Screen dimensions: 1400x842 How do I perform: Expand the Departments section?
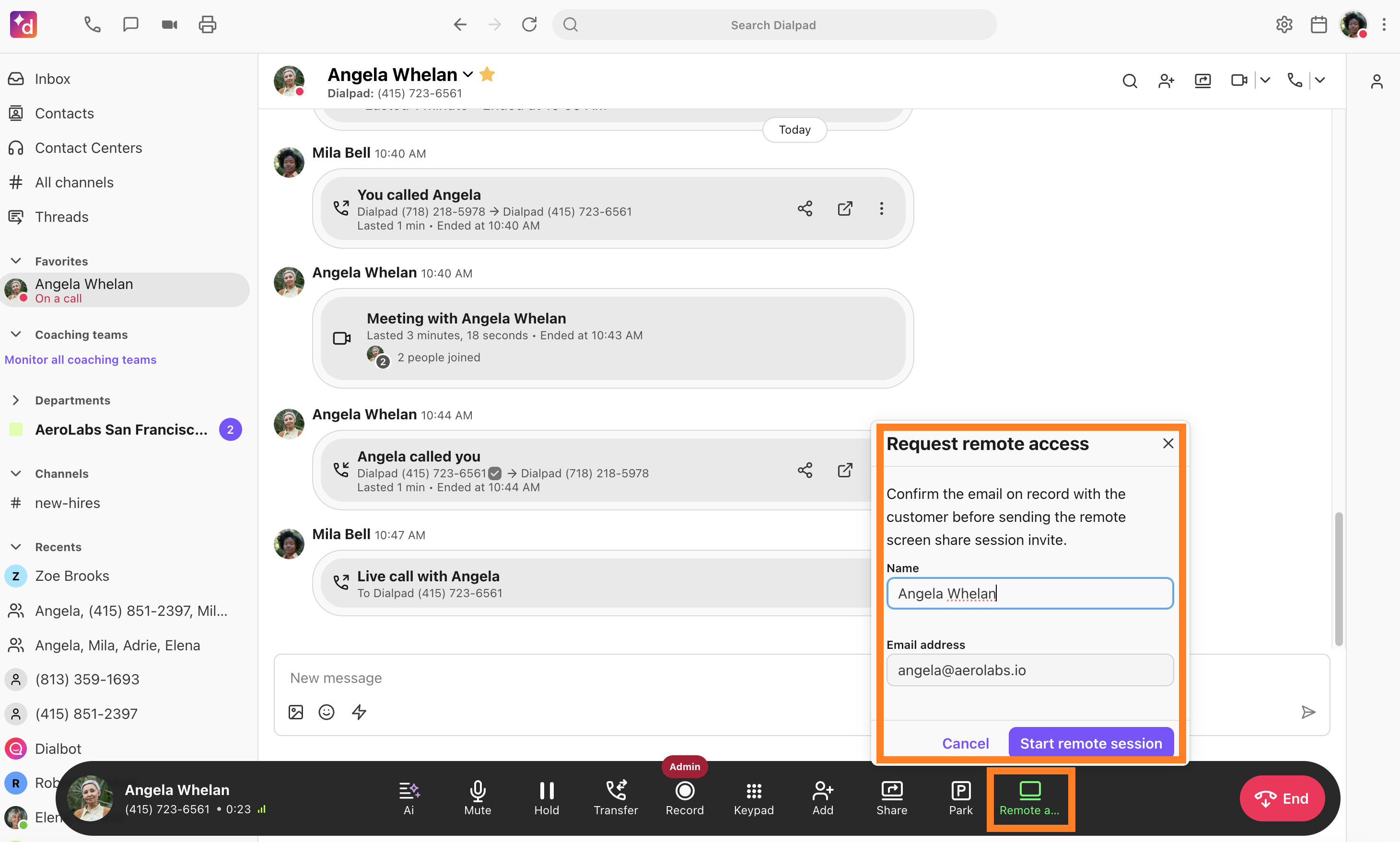coord(16,400)
